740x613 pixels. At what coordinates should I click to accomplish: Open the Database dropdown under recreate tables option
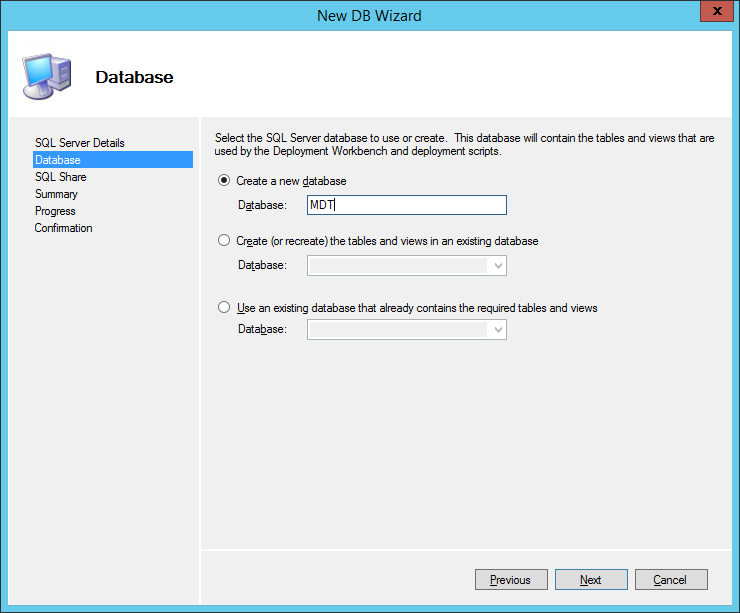(406, 265)
